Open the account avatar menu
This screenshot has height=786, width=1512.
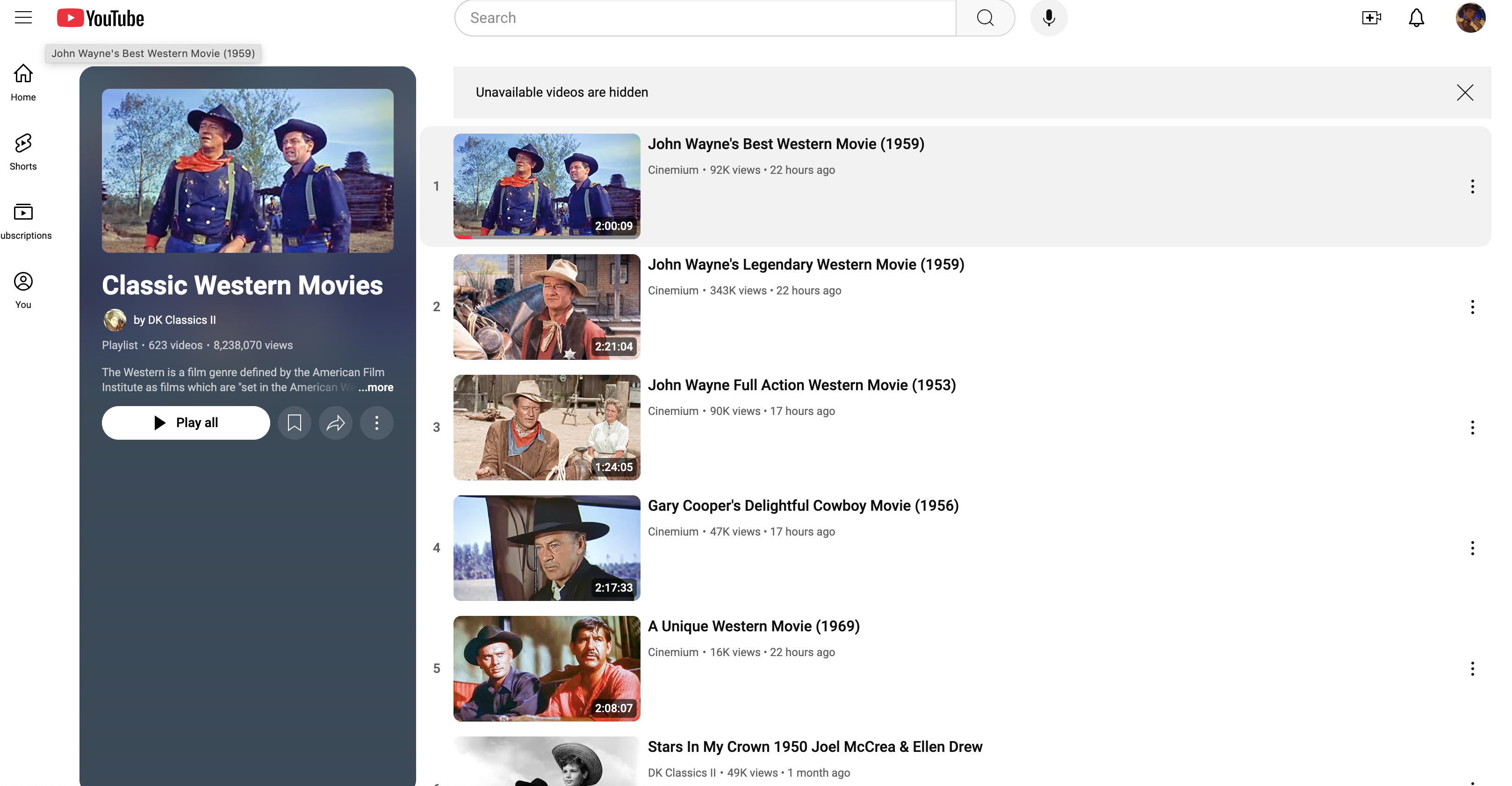click(x=1470, y=18)
